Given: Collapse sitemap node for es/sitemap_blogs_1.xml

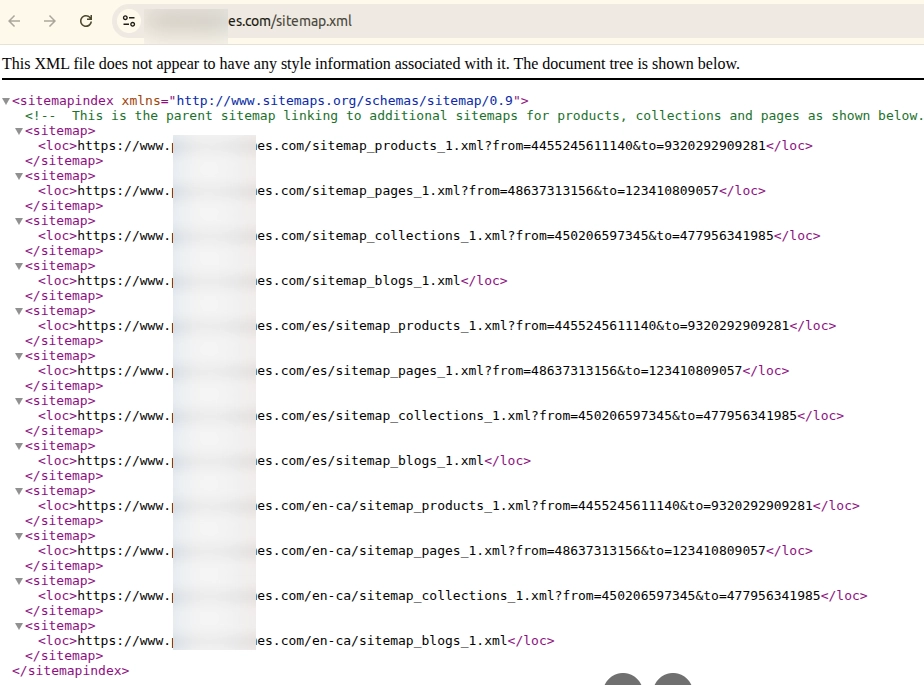Looking at the screenshot, I should point(19,446).
